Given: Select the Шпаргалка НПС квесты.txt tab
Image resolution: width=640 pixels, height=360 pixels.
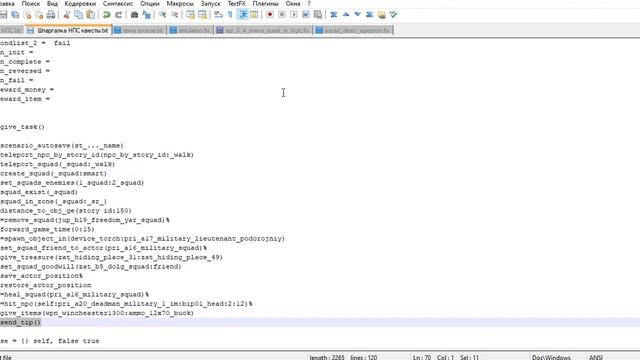Looking at the screenshot, I should pyautogui.click(x=69, y=30).
